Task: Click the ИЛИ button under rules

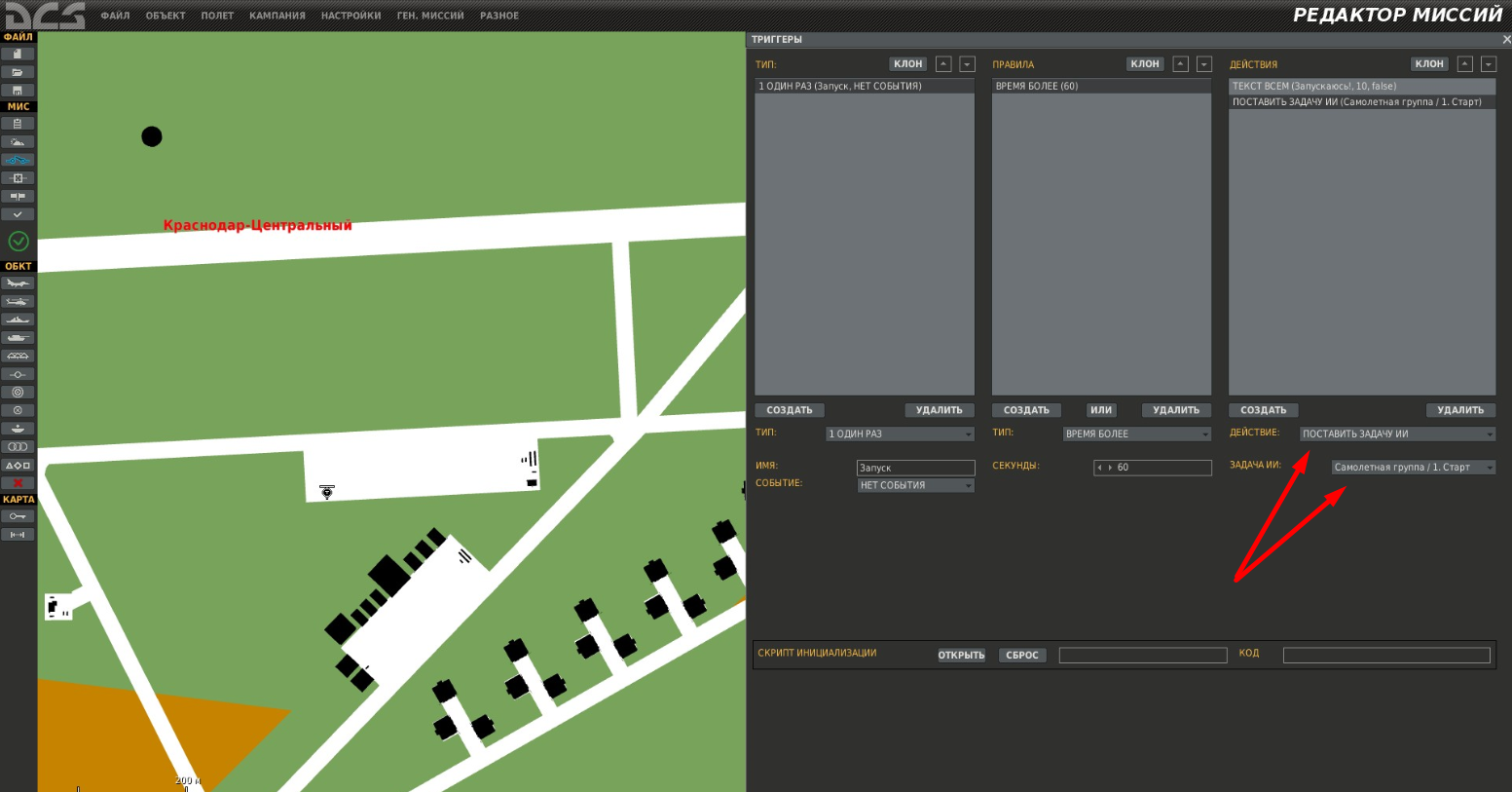Action: pyautogui.click(x=1101, y=410)
